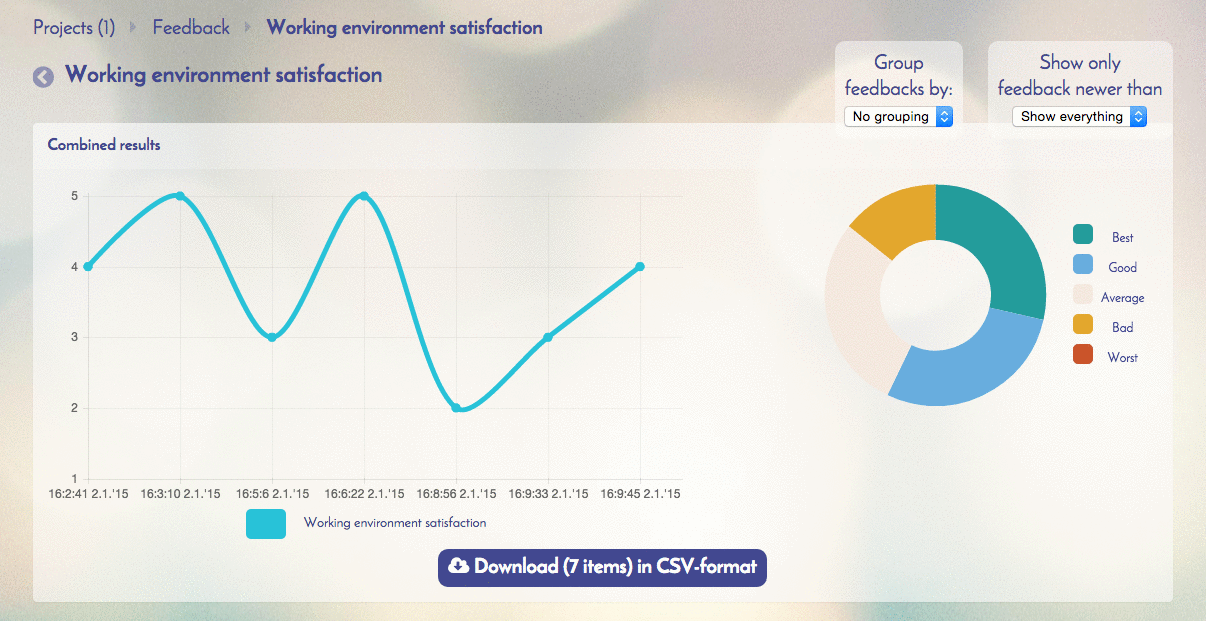Viewport: 1206px width, 621px height.
Task: Click the data point at 16:8:56
Action: [x=456, y=408]
